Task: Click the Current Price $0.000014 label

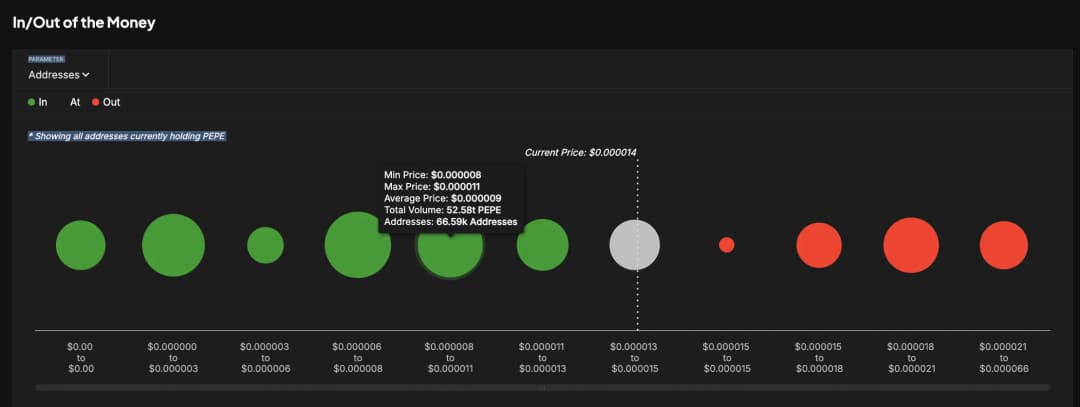Action: tap(581, 152)
